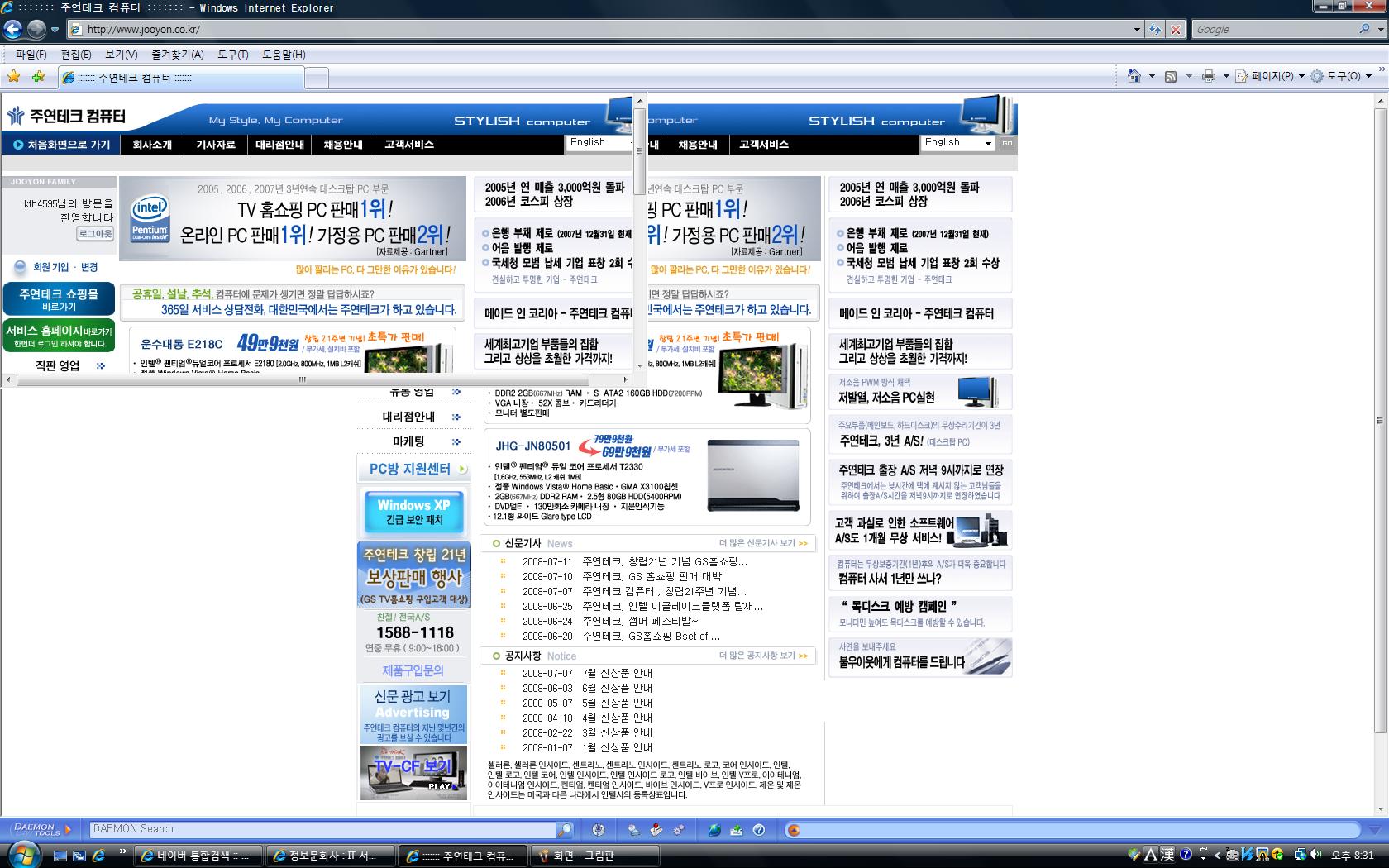Open 기사자료 navigation item
1389x868 pixels.
(x=215, y=144)
